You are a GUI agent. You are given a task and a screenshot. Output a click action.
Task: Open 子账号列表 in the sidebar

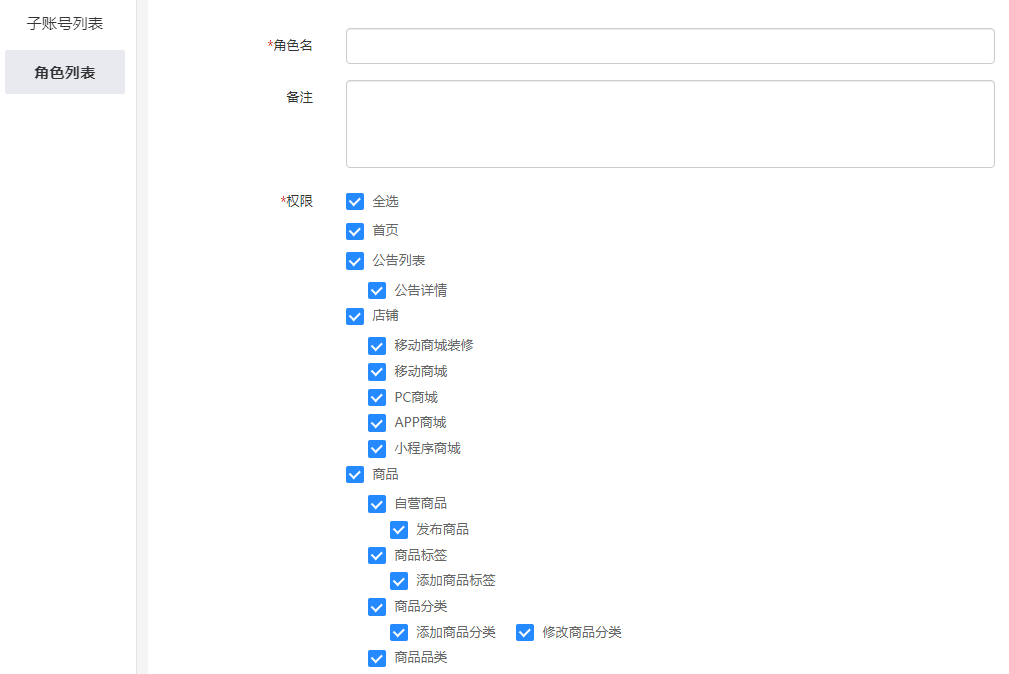pyautogui.click(x=65, y=23)
